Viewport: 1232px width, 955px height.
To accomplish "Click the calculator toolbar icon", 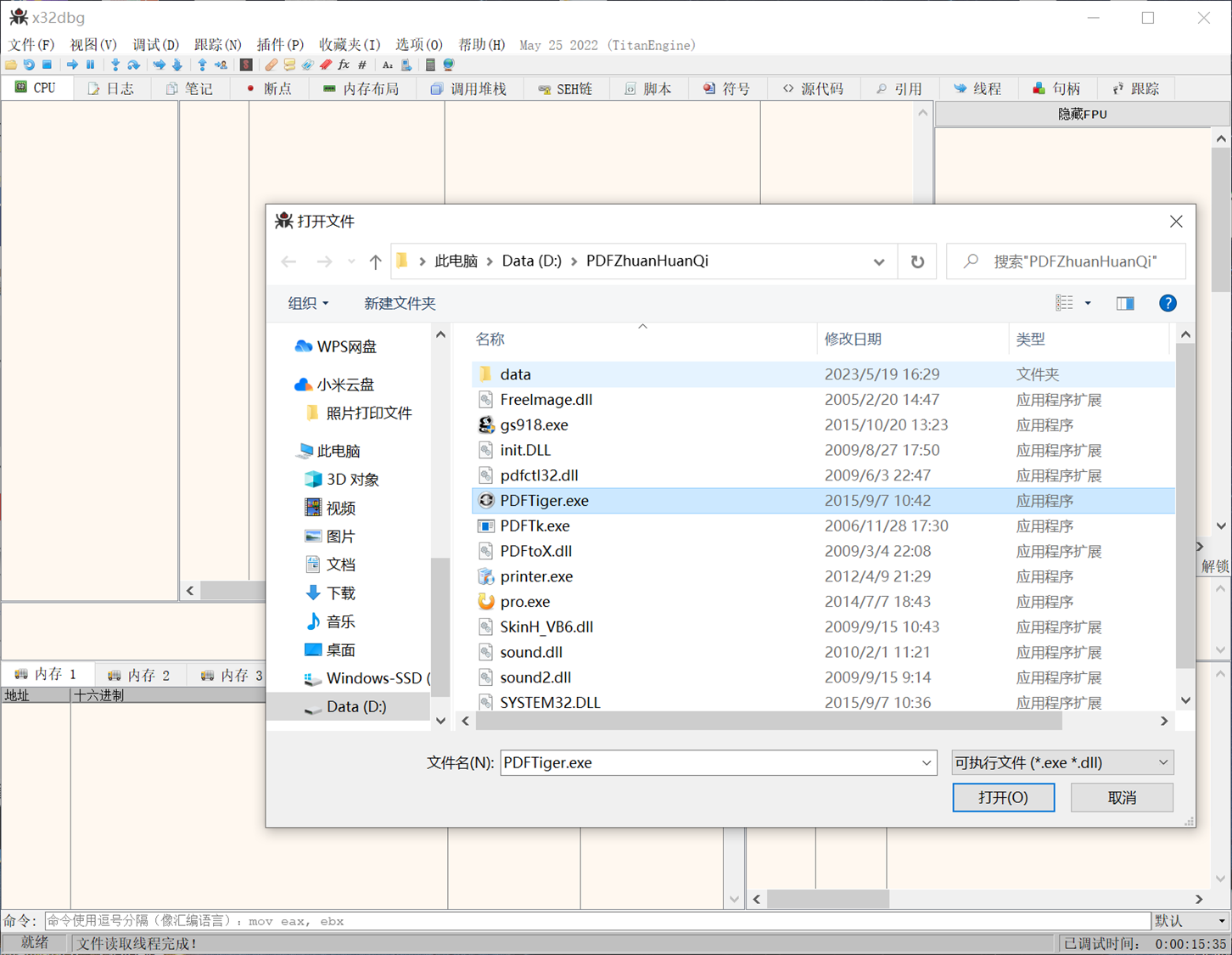I will pyautogui.click(x=430, y=65).
